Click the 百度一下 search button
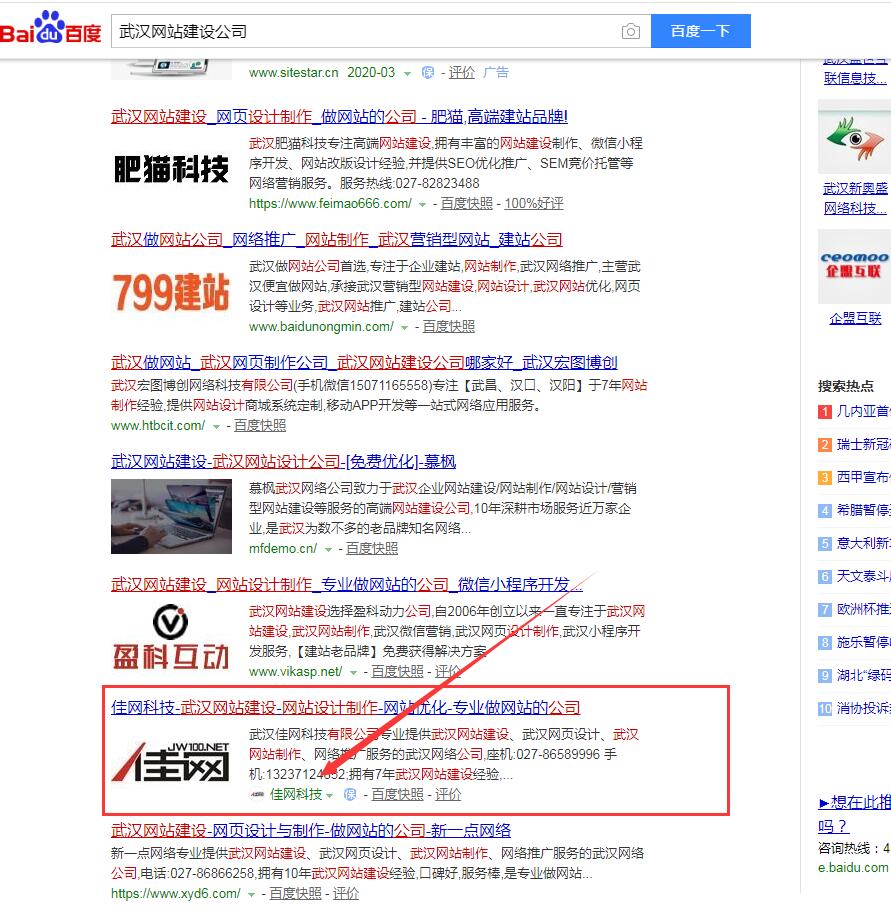Screen dimensions: 891x911 click(x=700, y=31)
